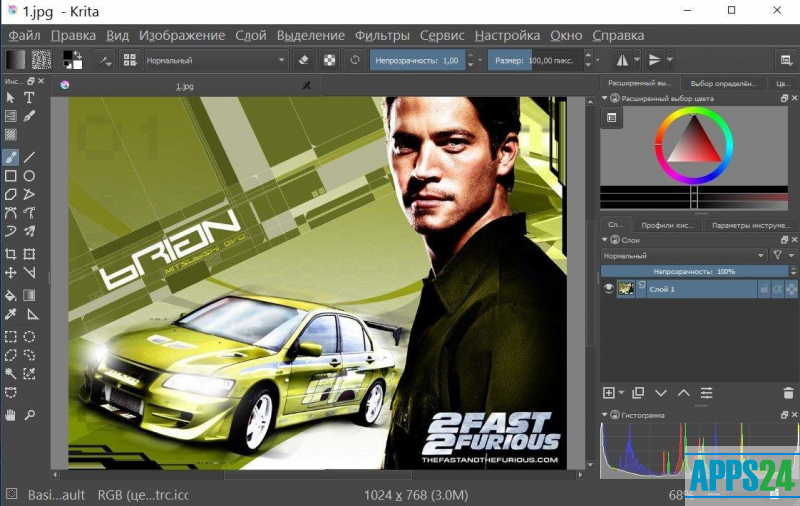Toggle alpha lock checker on Слой 1

791,289
